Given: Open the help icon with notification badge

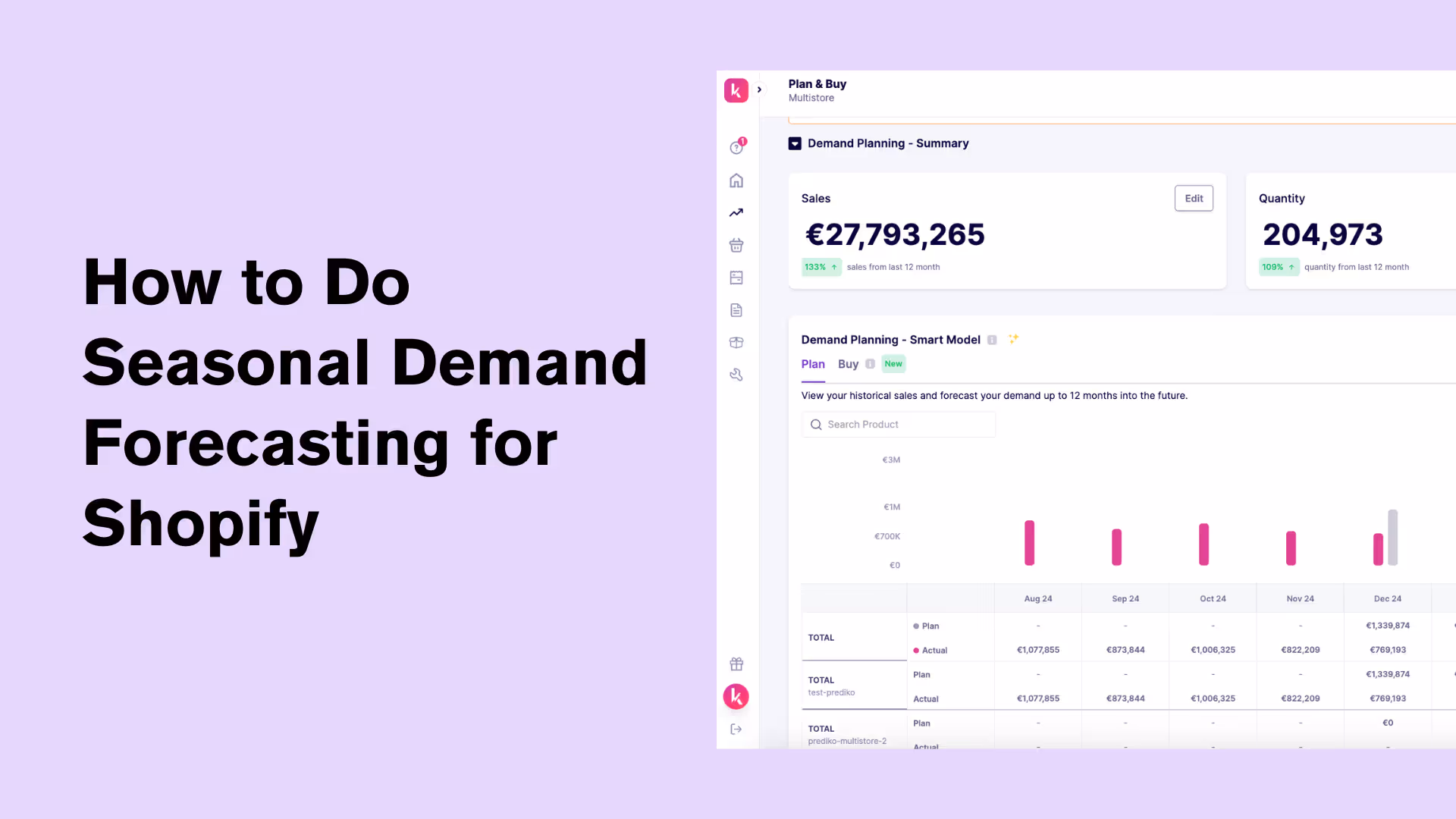Looking at the screenshot, I should pos(736,147).
